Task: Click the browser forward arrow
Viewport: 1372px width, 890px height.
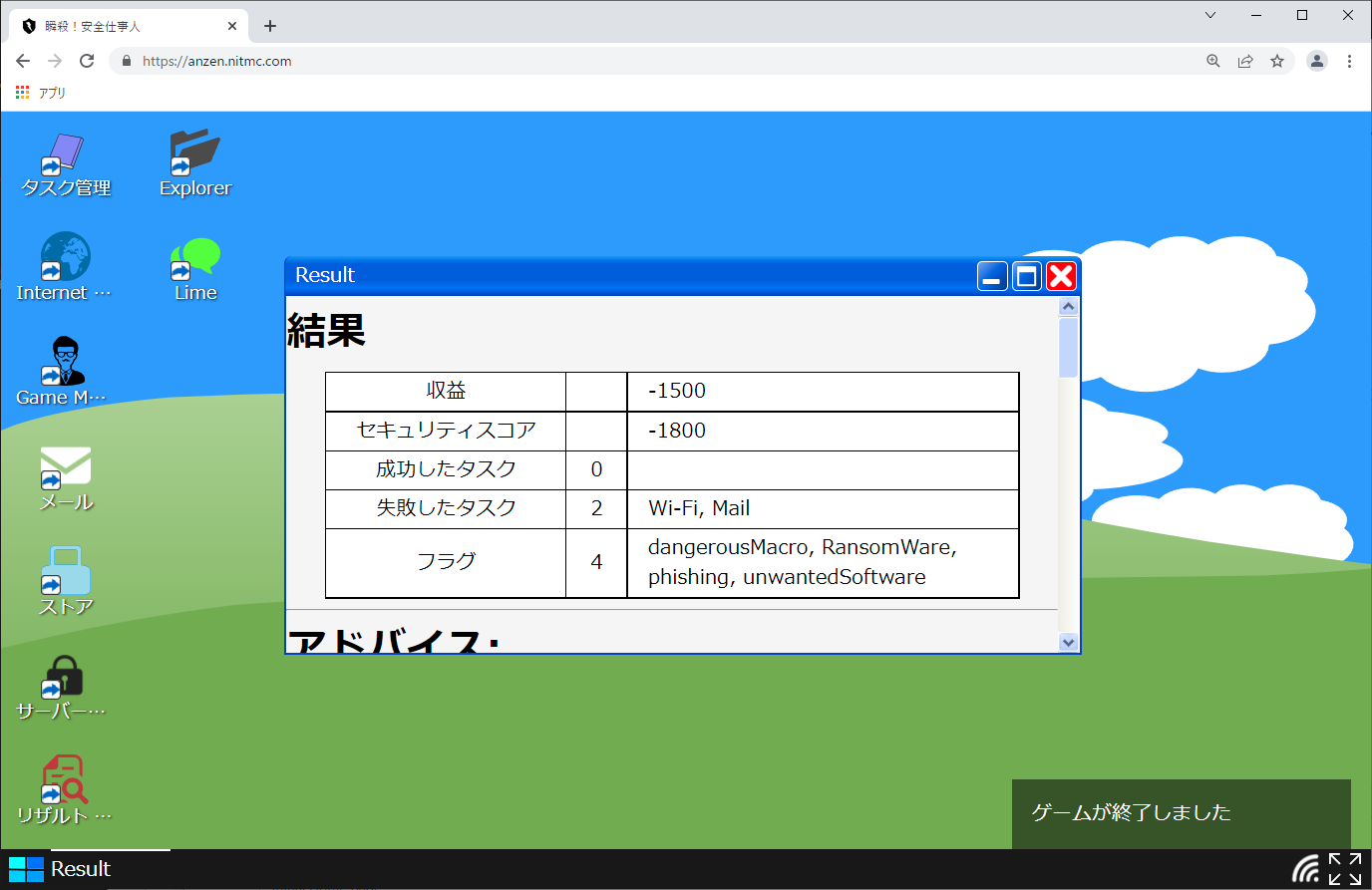Action: pos(55,61)
